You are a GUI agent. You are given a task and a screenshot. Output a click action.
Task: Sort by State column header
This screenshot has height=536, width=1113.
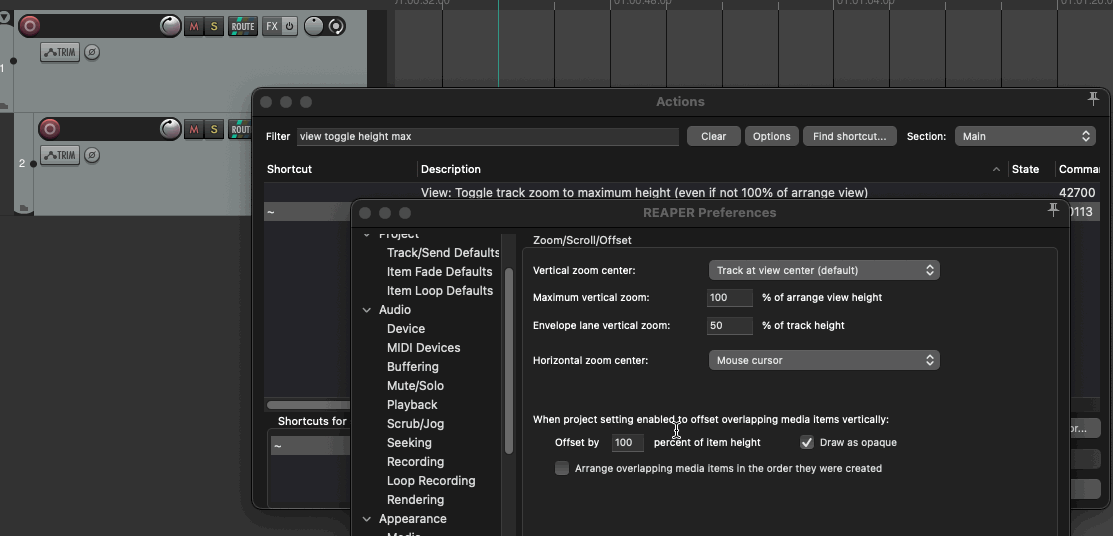coord(1025,169)
